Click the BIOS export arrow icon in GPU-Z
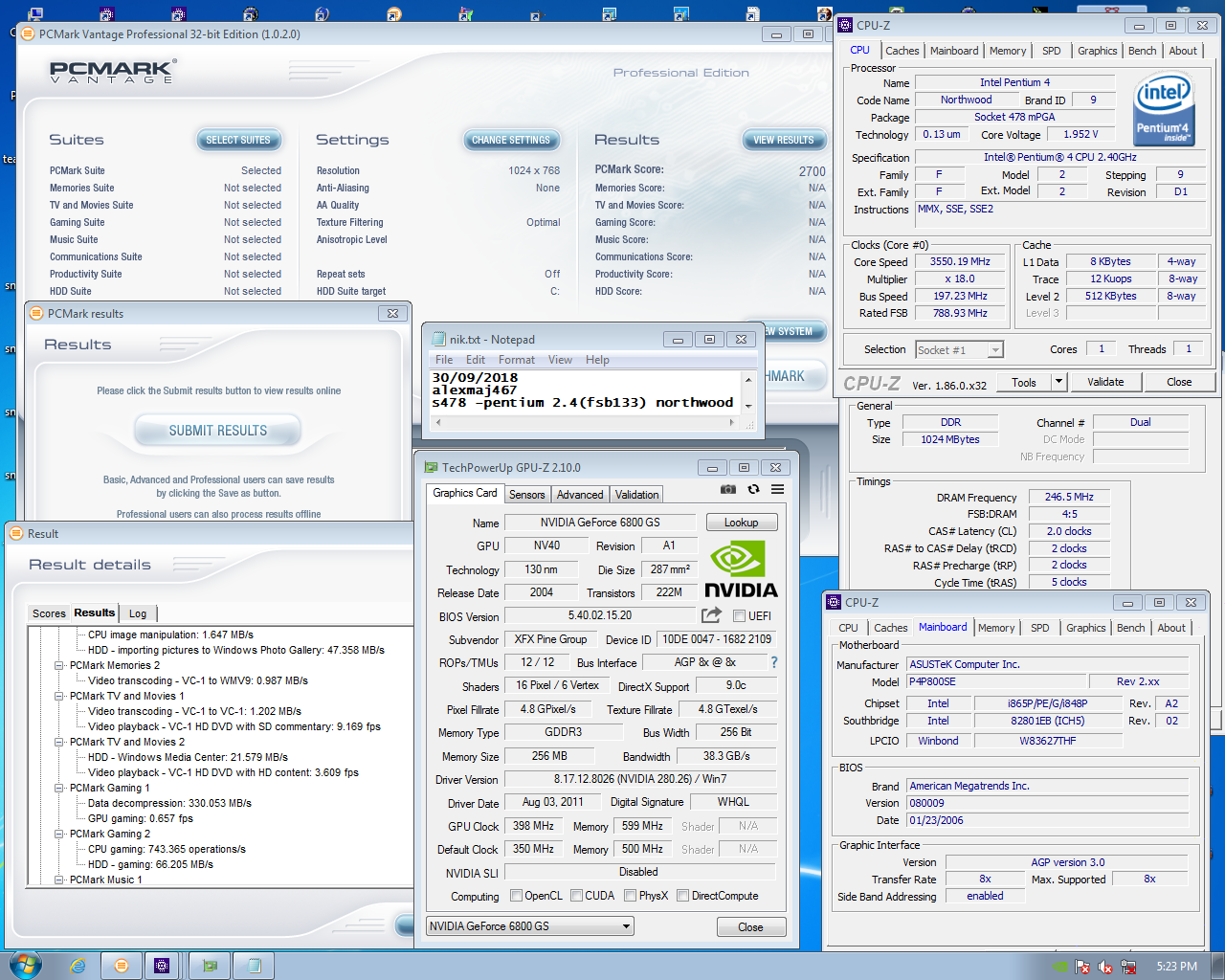The image size is (1225, 980). pos(711,615)
